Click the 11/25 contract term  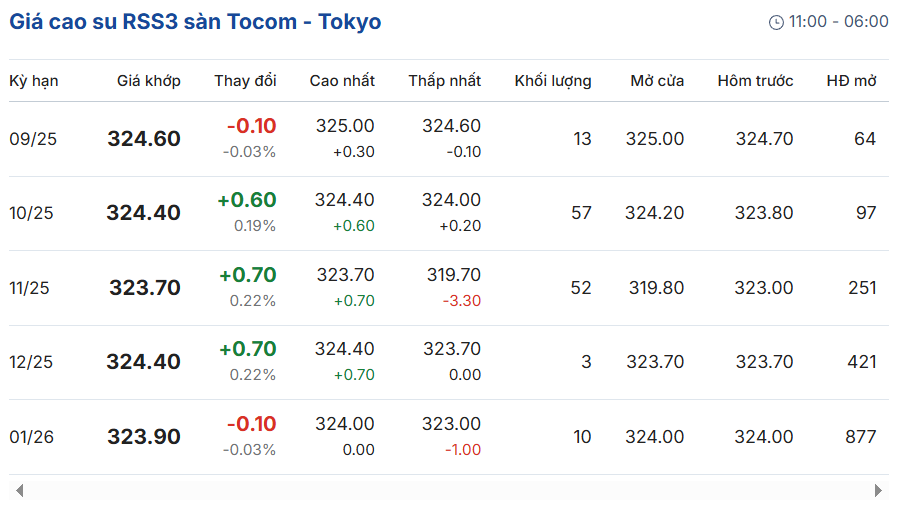tap(29, 288)
